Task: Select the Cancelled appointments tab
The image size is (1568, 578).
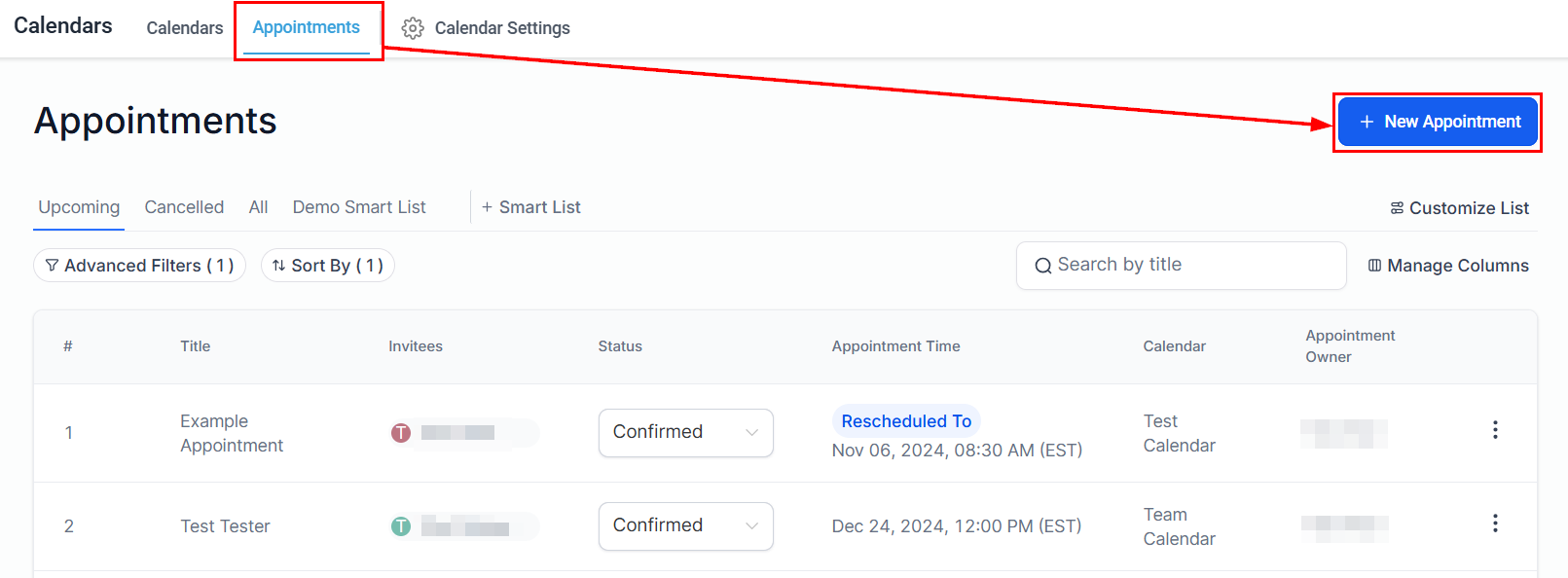Action: (x=184, y=207)
